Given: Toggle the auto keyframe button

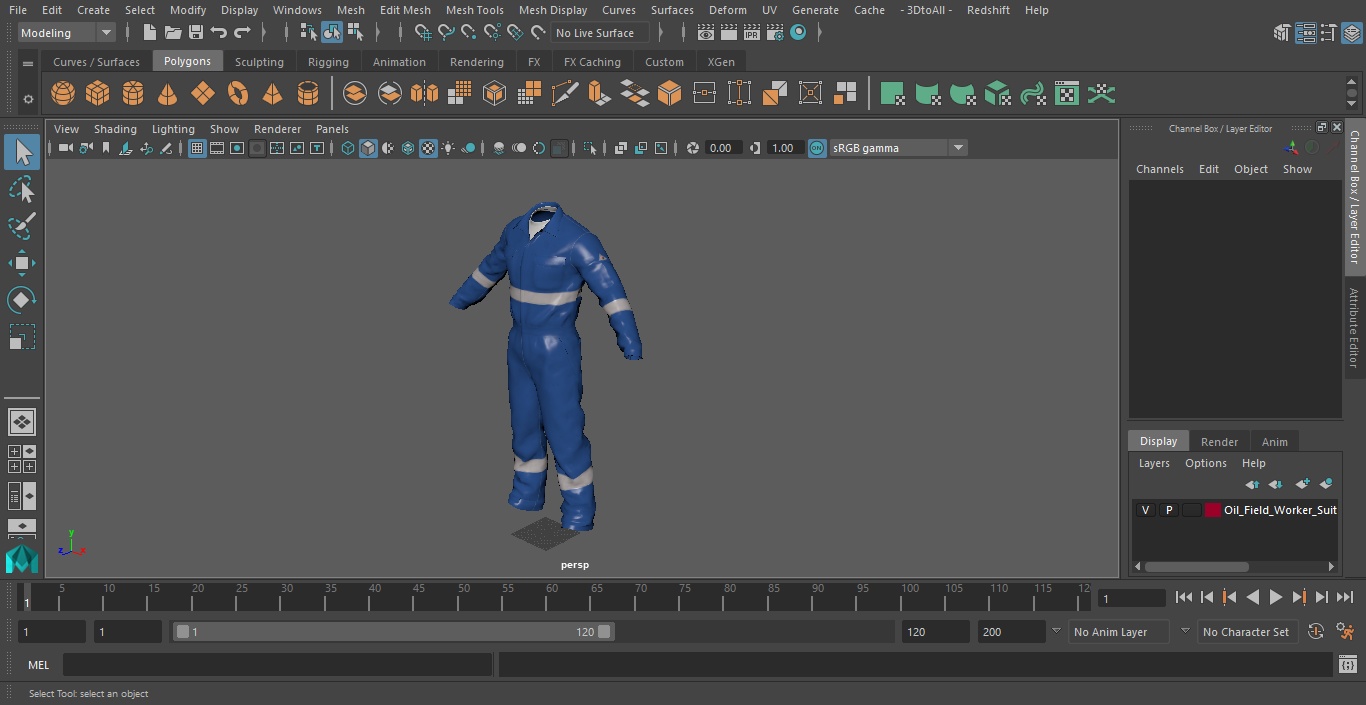Looking at the screenshot, I should [x=1316, y=632].
